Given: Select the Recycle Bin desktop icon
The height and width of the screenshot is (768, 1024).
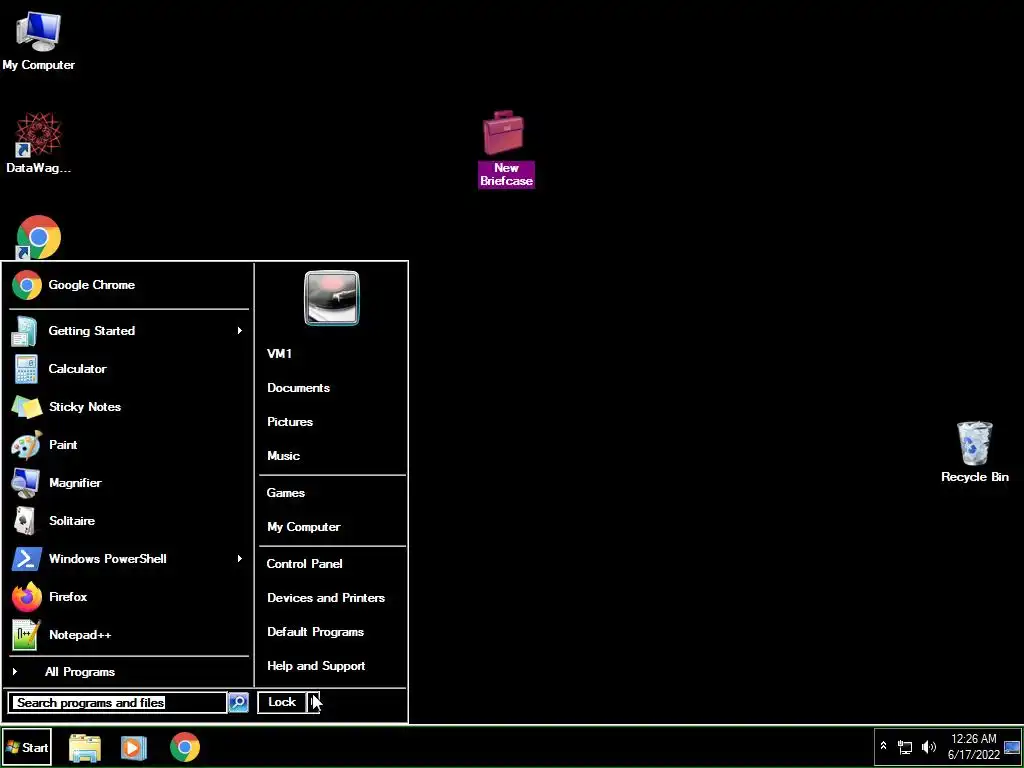Looking at the screenshot, I should [x=974, y=452].
